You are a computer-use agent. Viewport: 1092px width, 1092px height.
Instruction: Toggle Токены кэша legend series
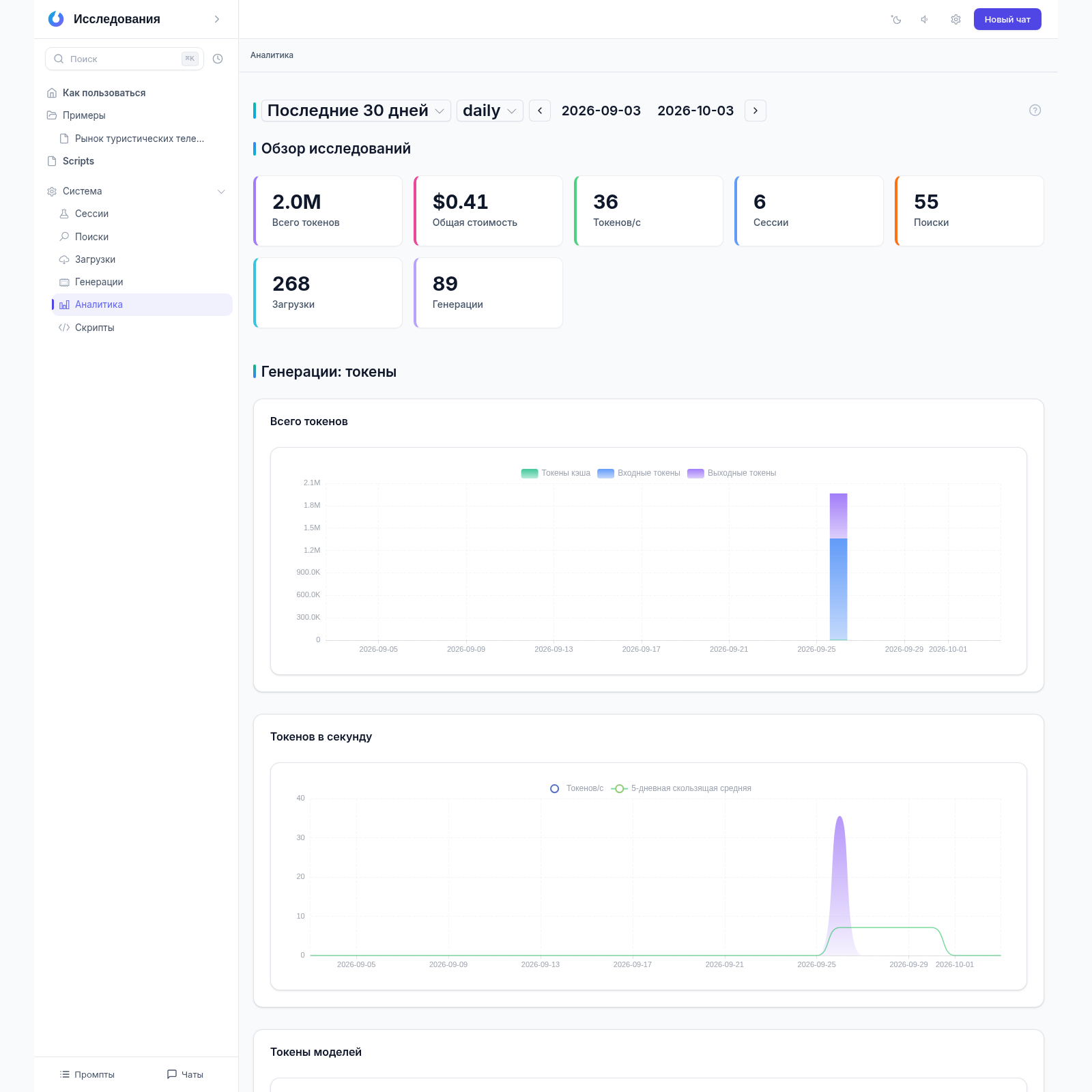556,473
